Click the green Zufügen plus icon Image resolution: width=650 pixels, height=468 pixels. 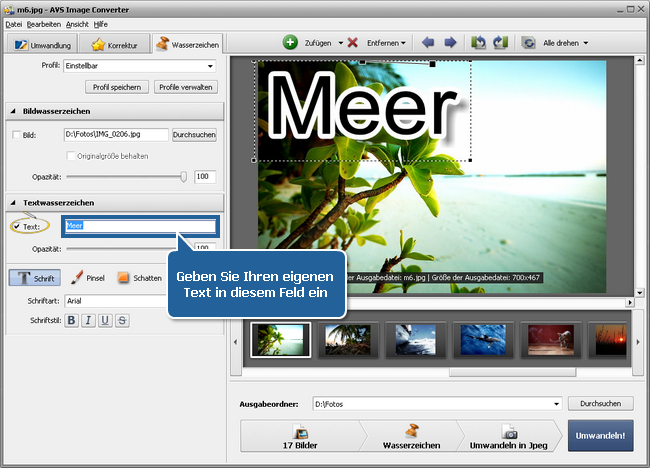click(x=290, y=42)
